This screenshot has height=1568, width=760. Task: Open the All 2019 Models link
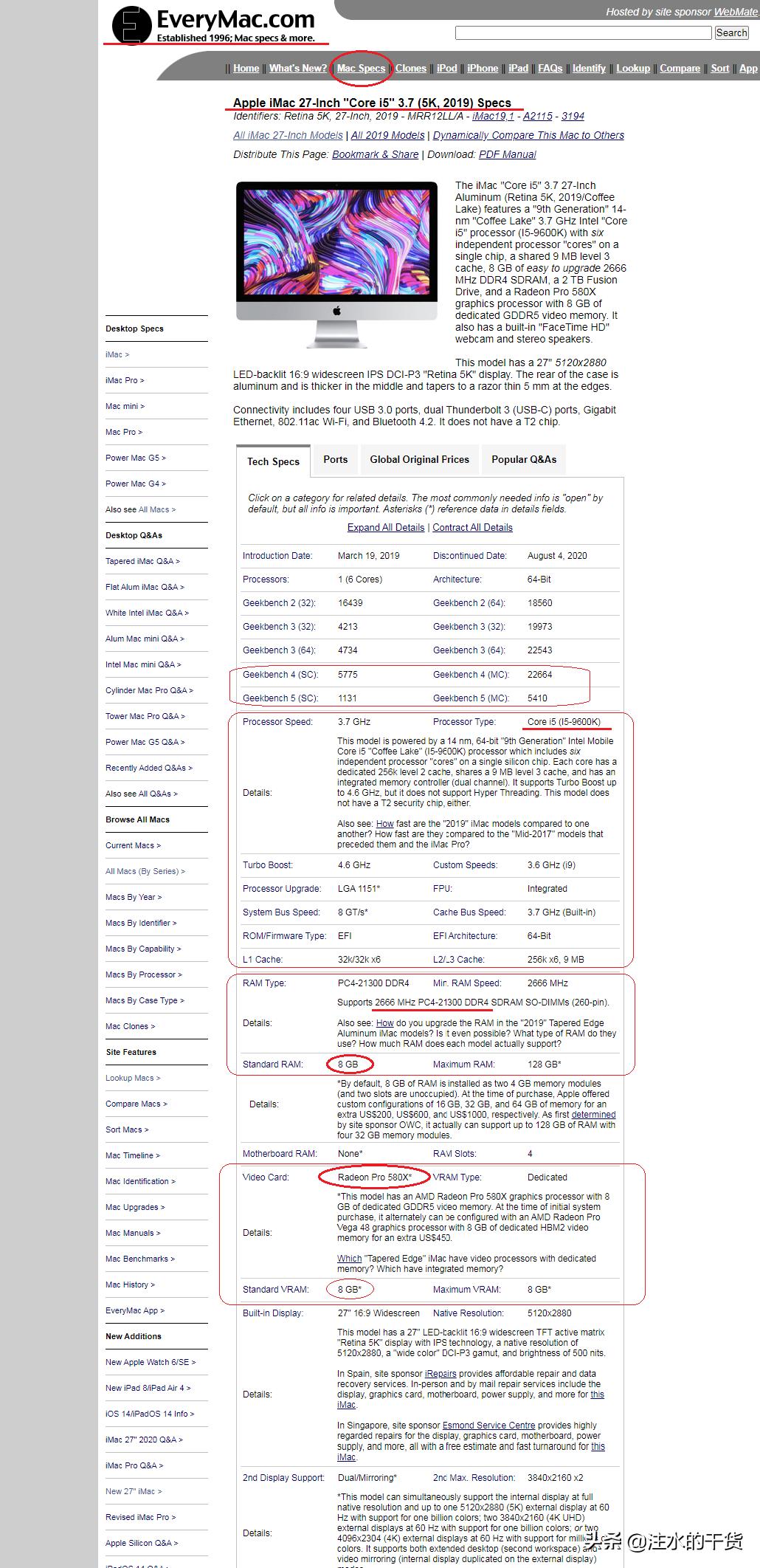pyautogui.click(x=387, y=135)
